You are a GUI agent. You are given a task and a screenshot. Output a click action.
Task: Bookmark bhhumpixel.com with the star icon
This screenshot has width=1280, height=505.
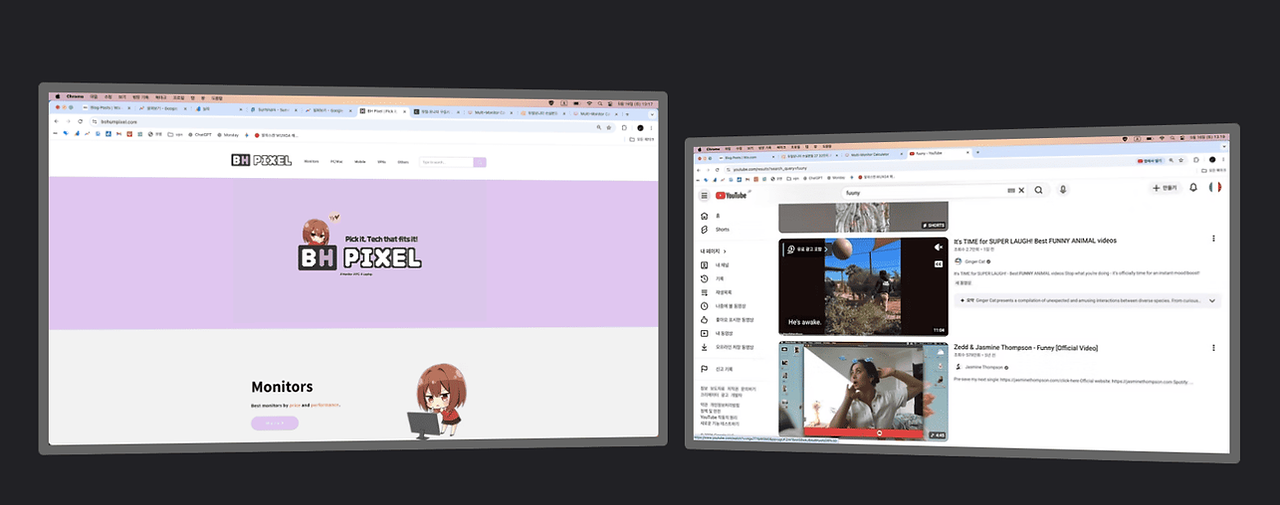[609, 128]
